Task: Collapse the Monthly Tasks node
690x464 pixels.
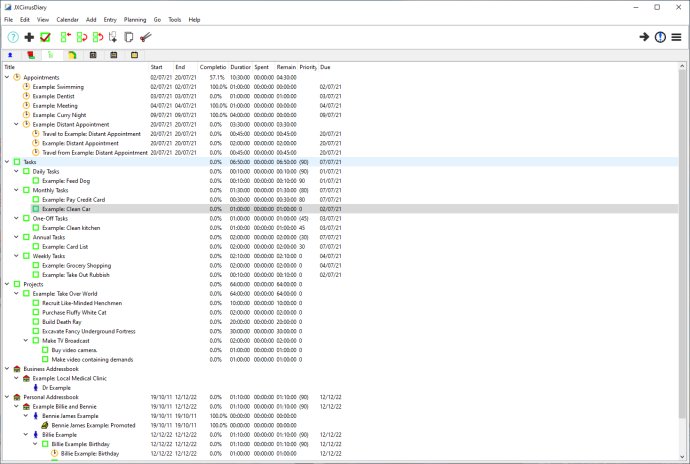Action: pos(16,190)
